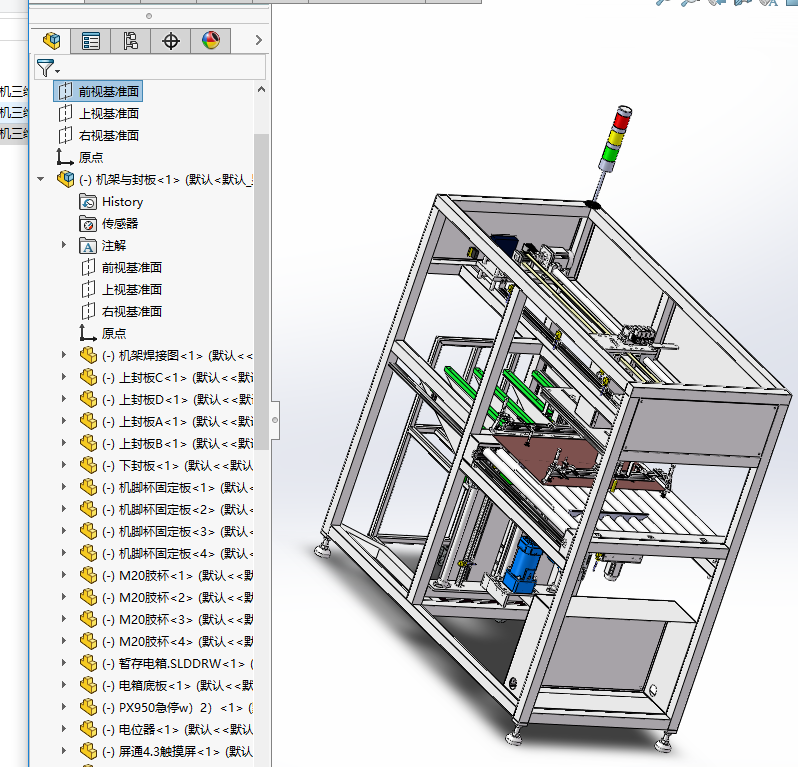Click the blue motor in the 3D model
The height and width of the screenshot is (767, 798).
point(522,566)
